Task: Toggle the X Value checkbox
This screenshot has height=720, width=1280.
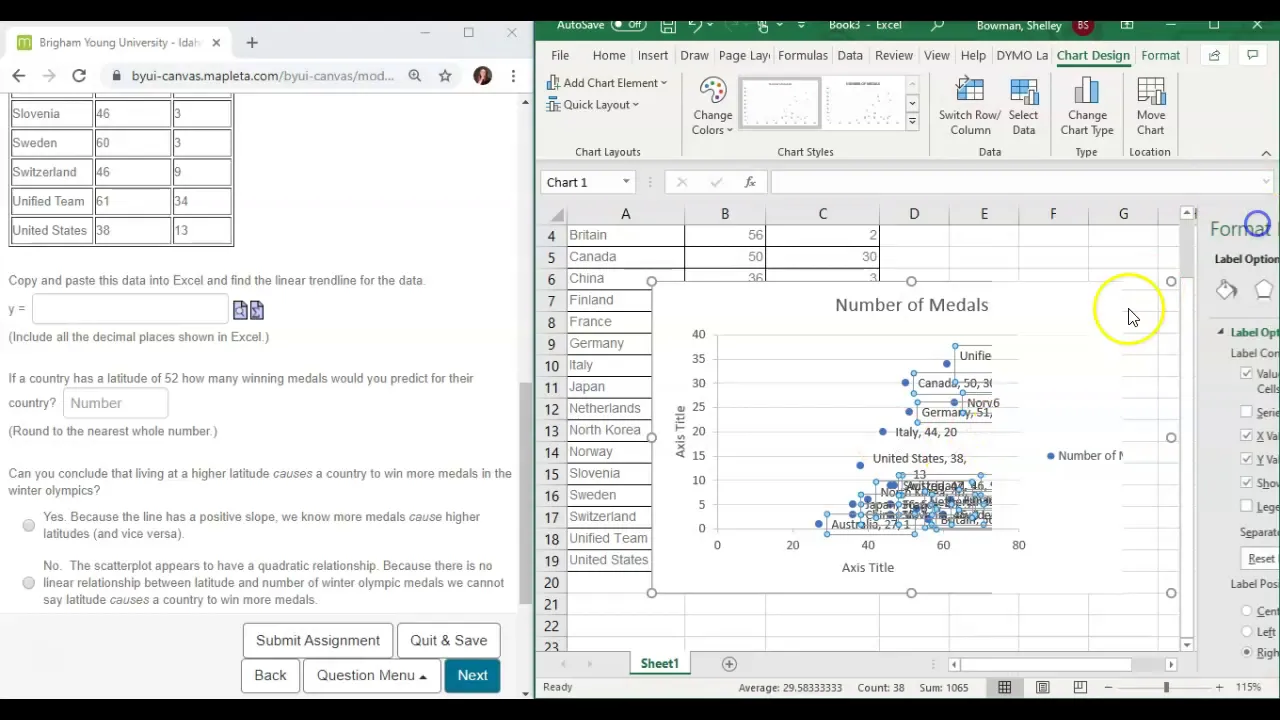Action: (x=1246, y=436)
